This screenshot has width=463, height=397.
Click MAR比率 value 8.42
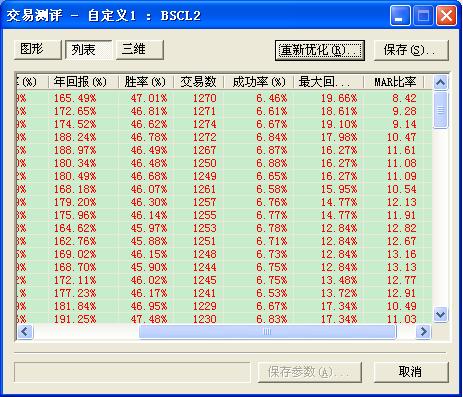[404, 98]
